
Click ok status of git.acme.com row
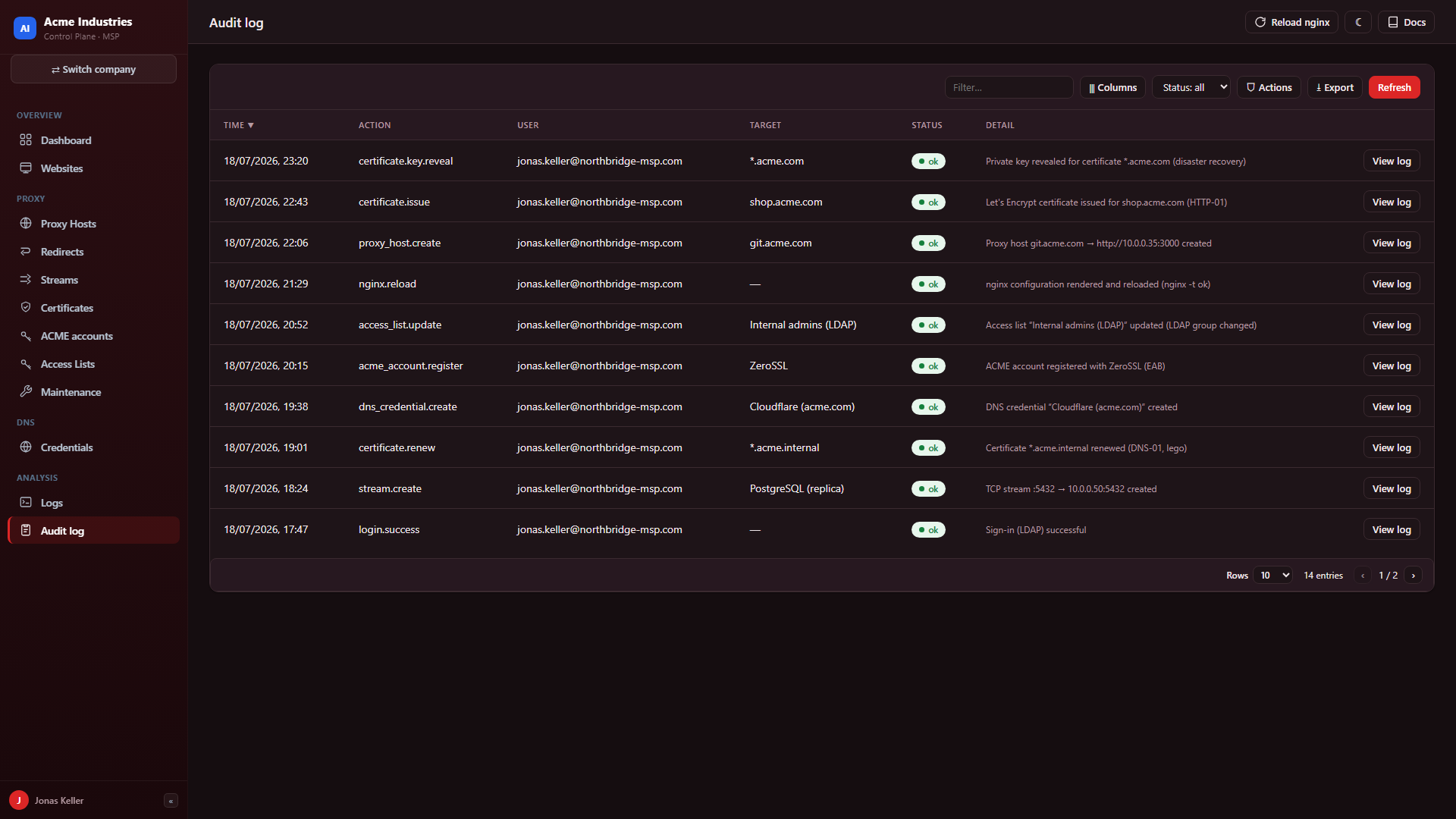[x=928, y=243]
